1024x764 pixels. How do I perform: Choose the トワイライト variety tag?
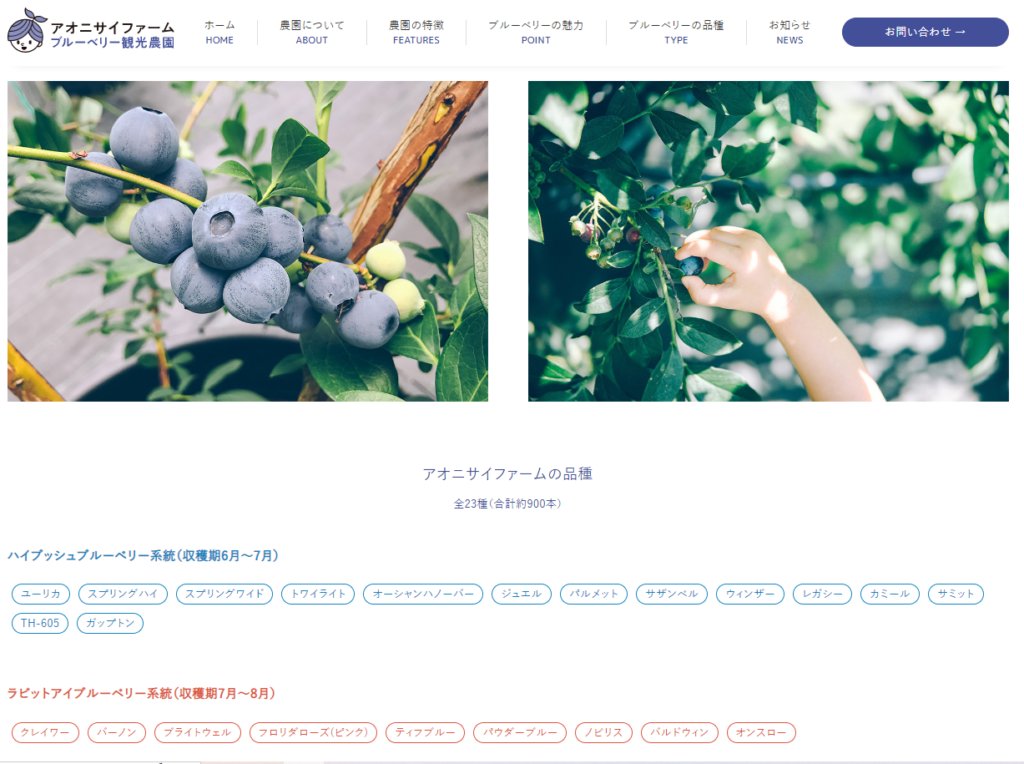click(318, 594)
